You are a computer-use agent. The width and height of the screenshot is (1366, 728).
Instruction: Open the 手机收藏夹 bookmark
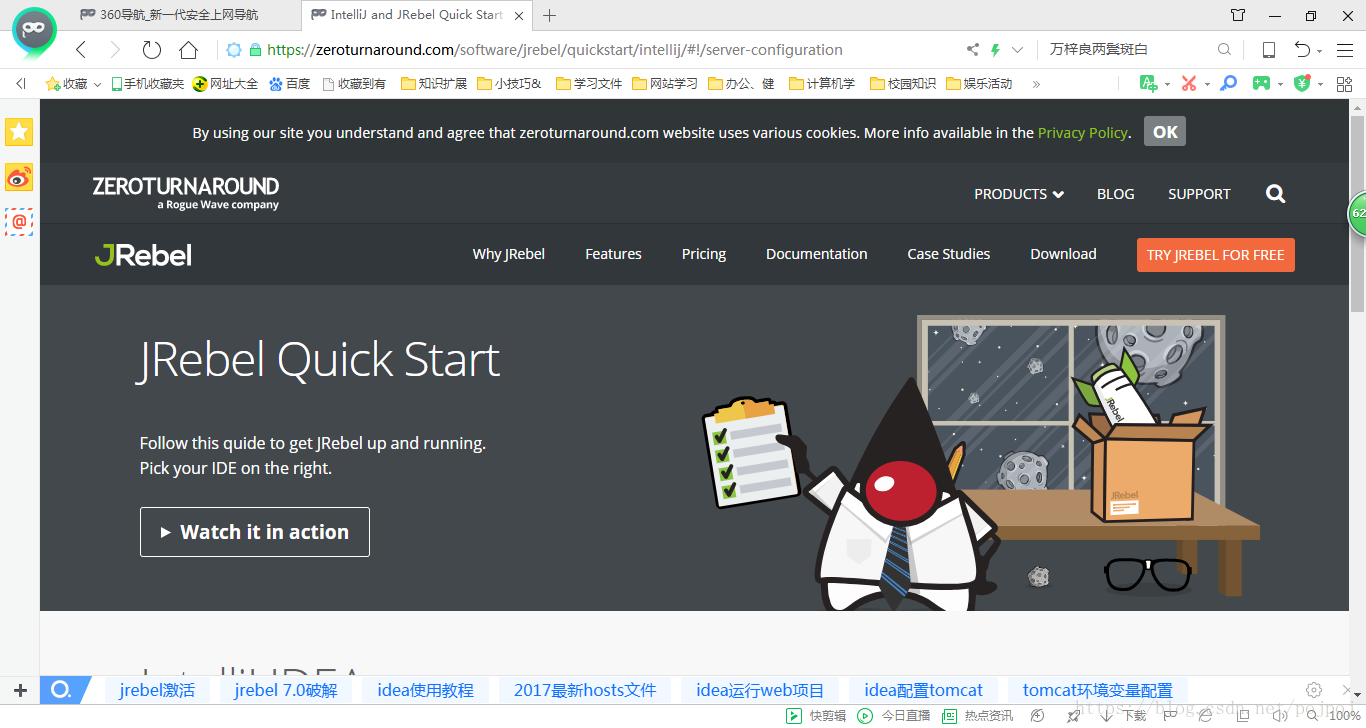pyautogui.click(x=147, y=84)
